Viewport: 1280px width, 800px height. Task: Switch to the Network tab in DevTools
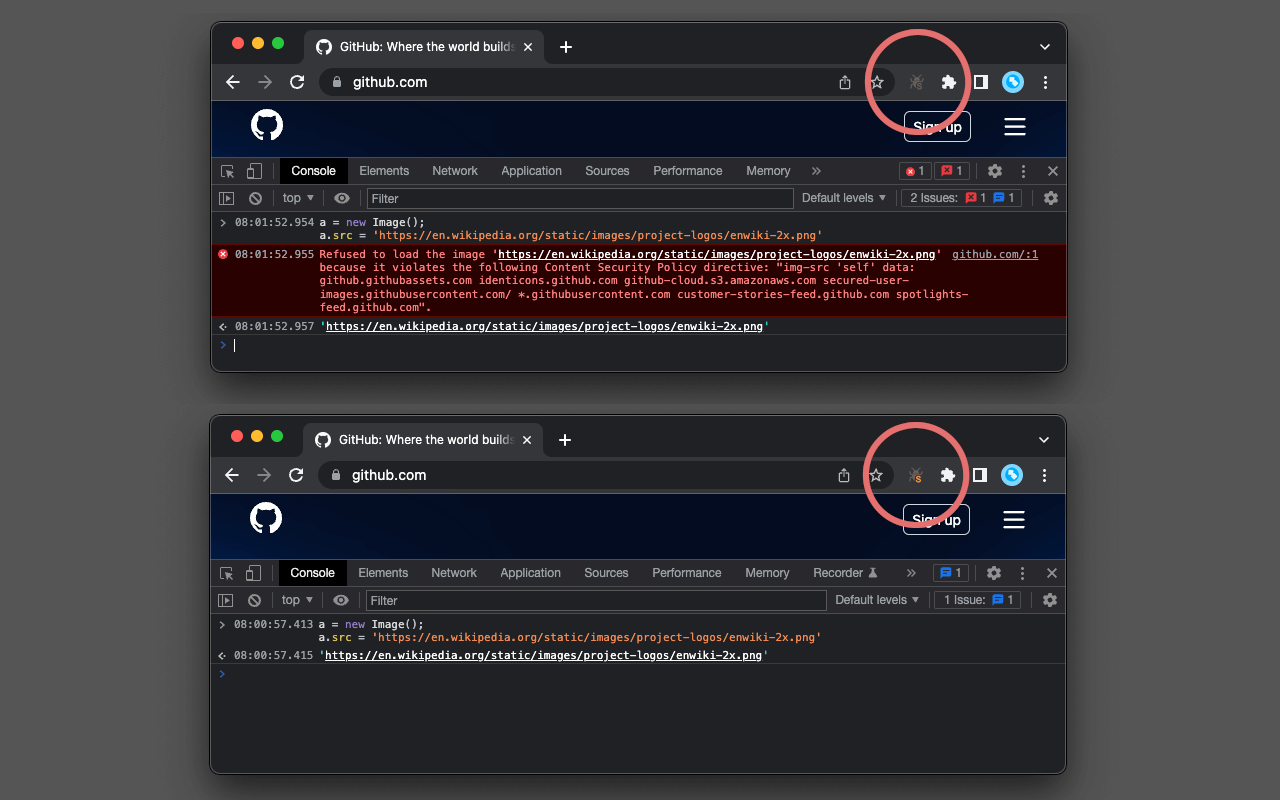pyautogui.click(x=455, y=170)
